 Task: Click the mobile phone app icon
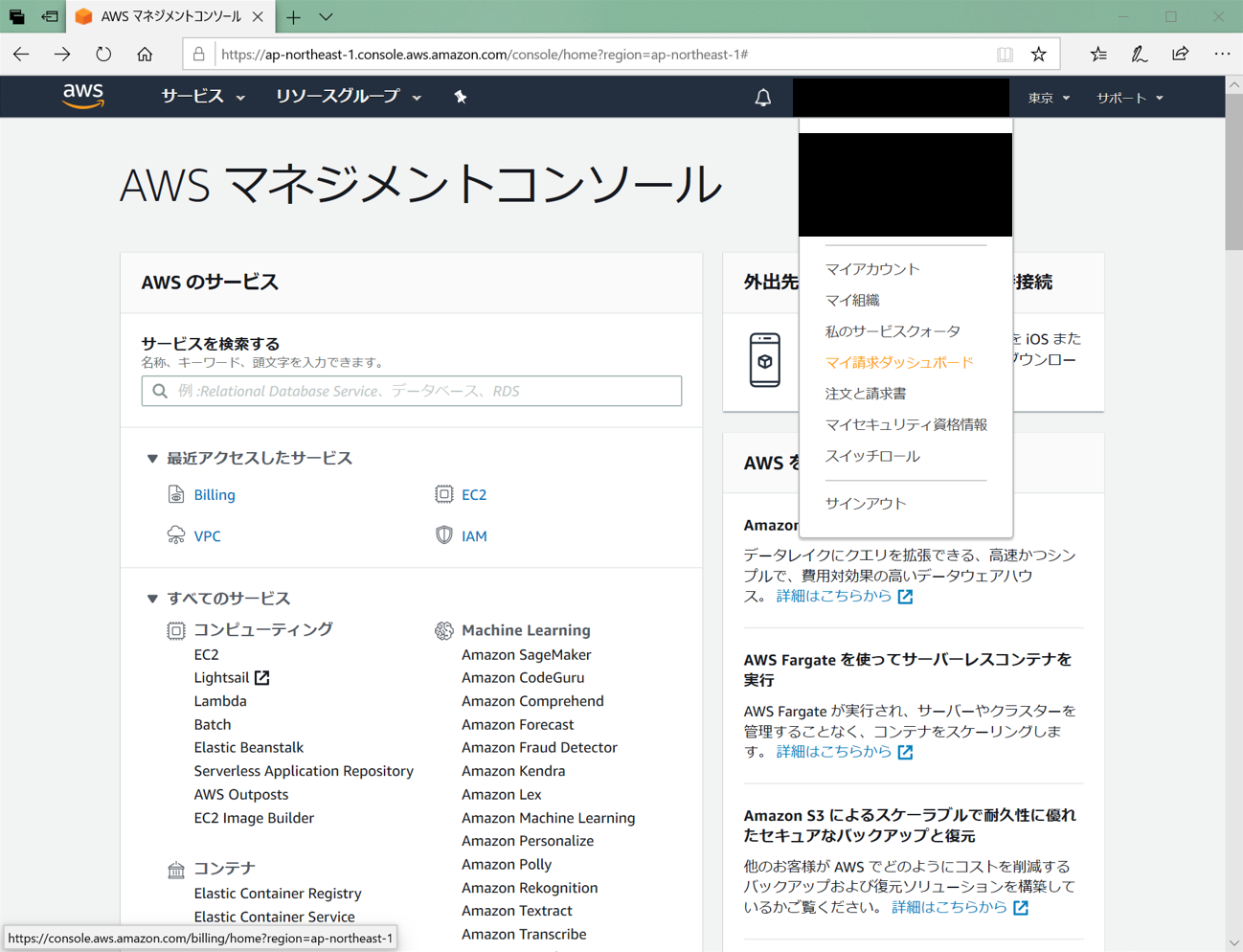coord(765,360)
